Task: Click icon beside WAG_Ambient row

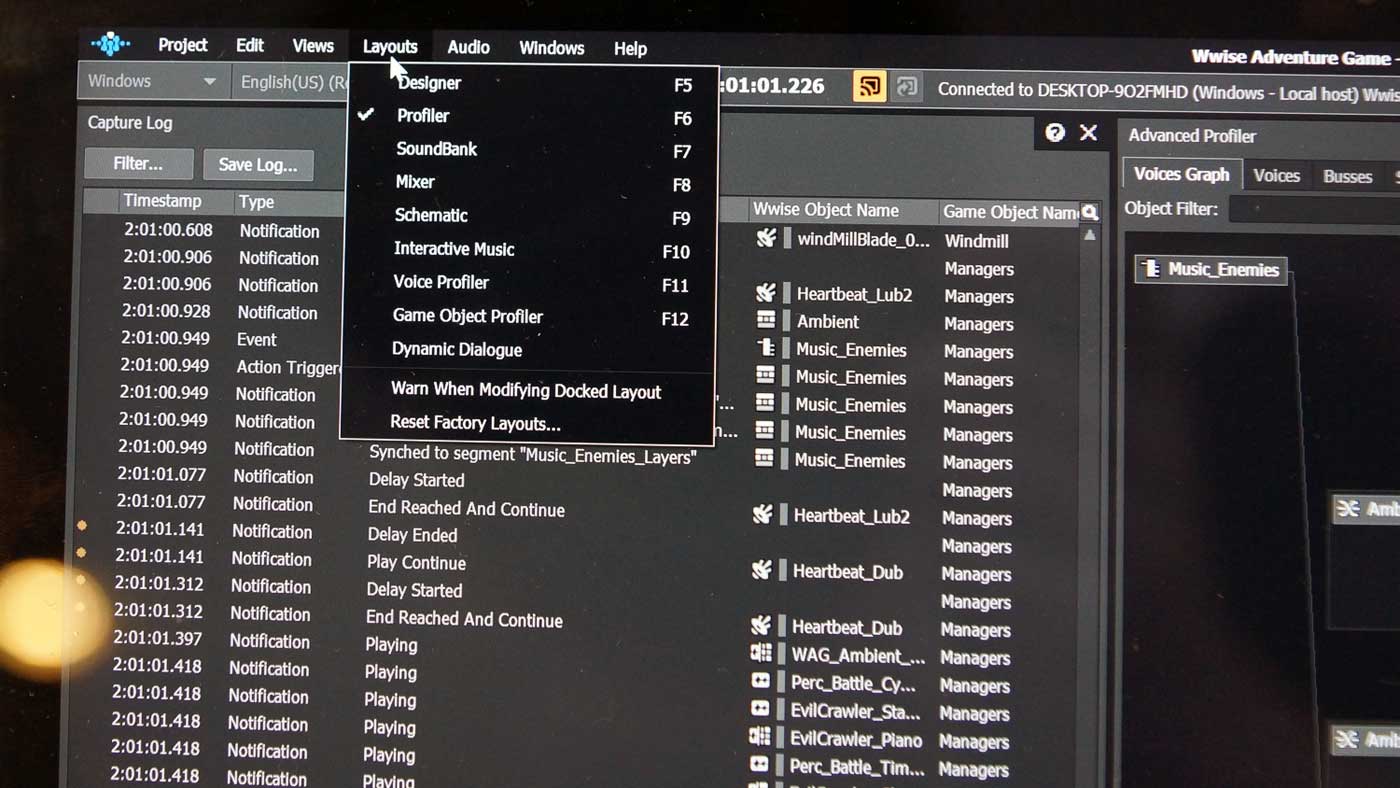Action: 760,655
